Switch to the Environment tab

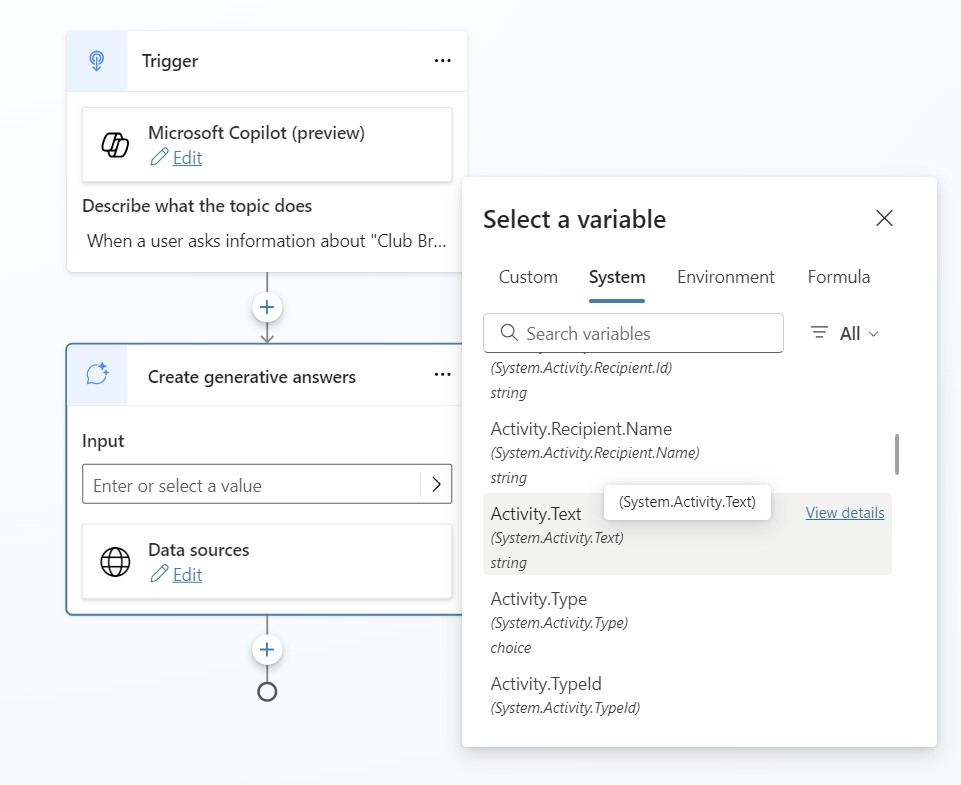point(725,277)
